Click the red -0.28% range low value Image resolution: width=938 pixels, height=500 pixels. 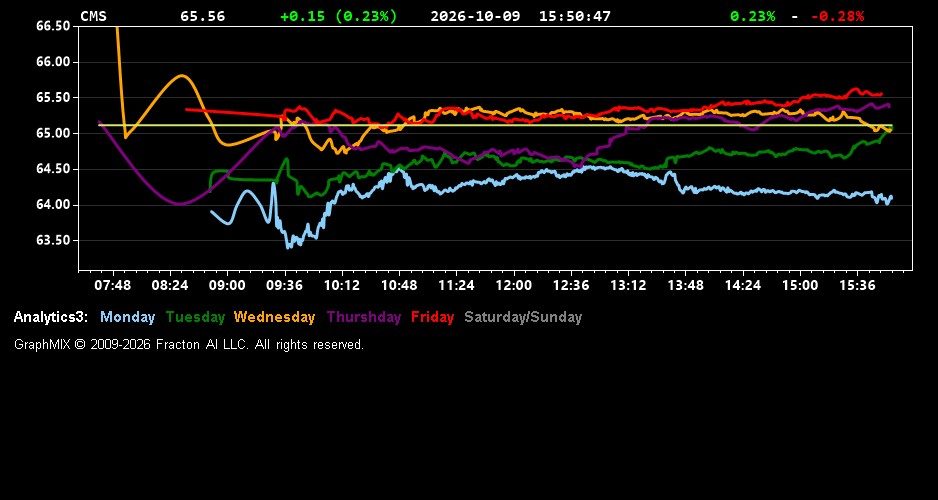(x=838, y=16)
